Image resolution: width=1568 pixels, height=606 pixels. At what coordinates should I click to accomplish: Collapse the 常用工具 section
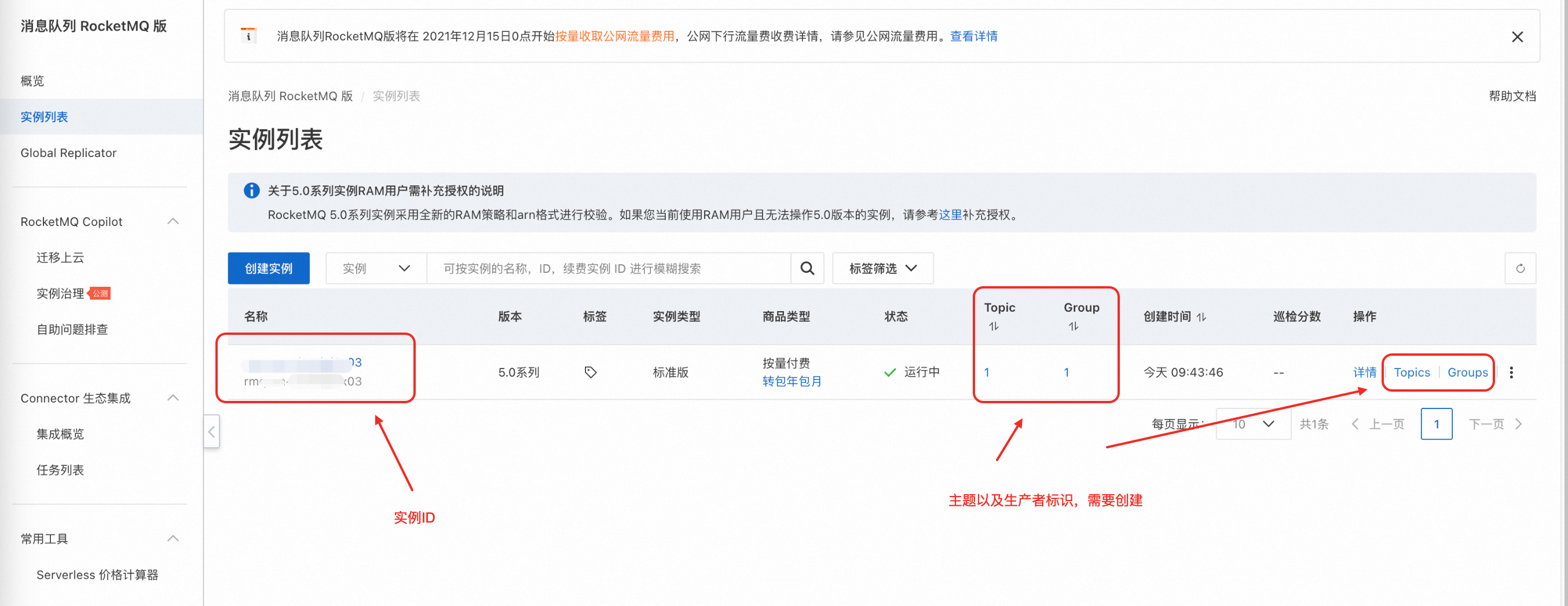pyautogui.click(x=173, y=538)
